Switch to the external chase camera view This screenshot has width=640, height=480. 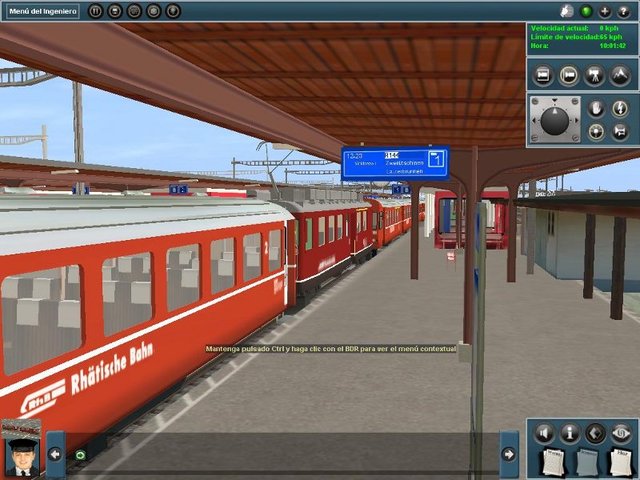[x=568, y=75]
